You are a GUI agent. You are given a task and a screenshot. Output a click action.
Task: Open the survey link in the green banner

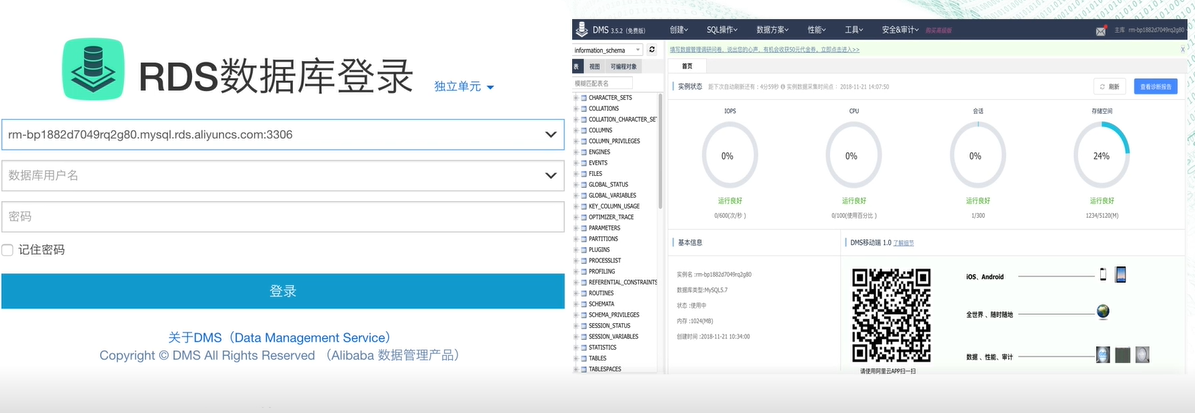[x=764, y=50]
